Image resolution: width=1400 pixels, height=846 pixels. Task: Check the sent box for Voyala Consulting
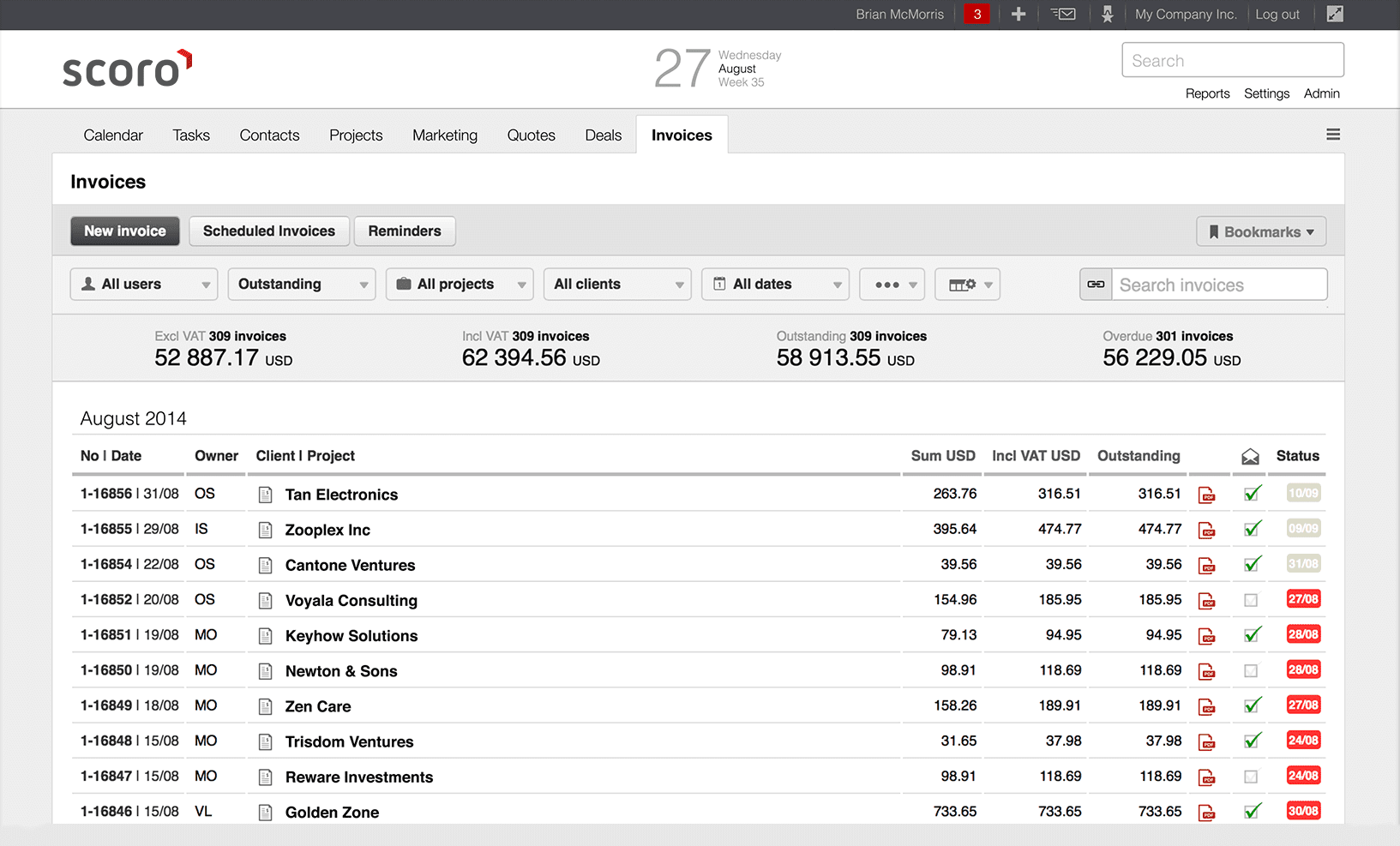point(1251,600)
